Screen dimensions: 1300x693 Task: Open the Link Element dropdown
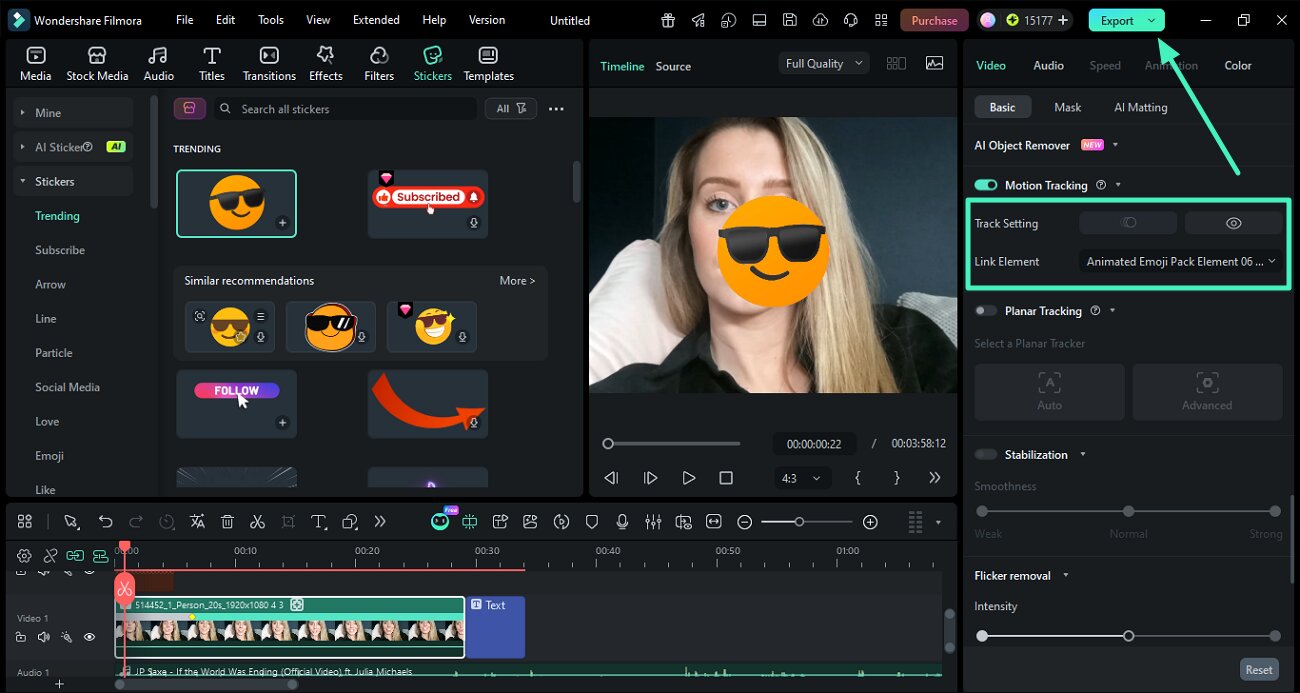1180,261
